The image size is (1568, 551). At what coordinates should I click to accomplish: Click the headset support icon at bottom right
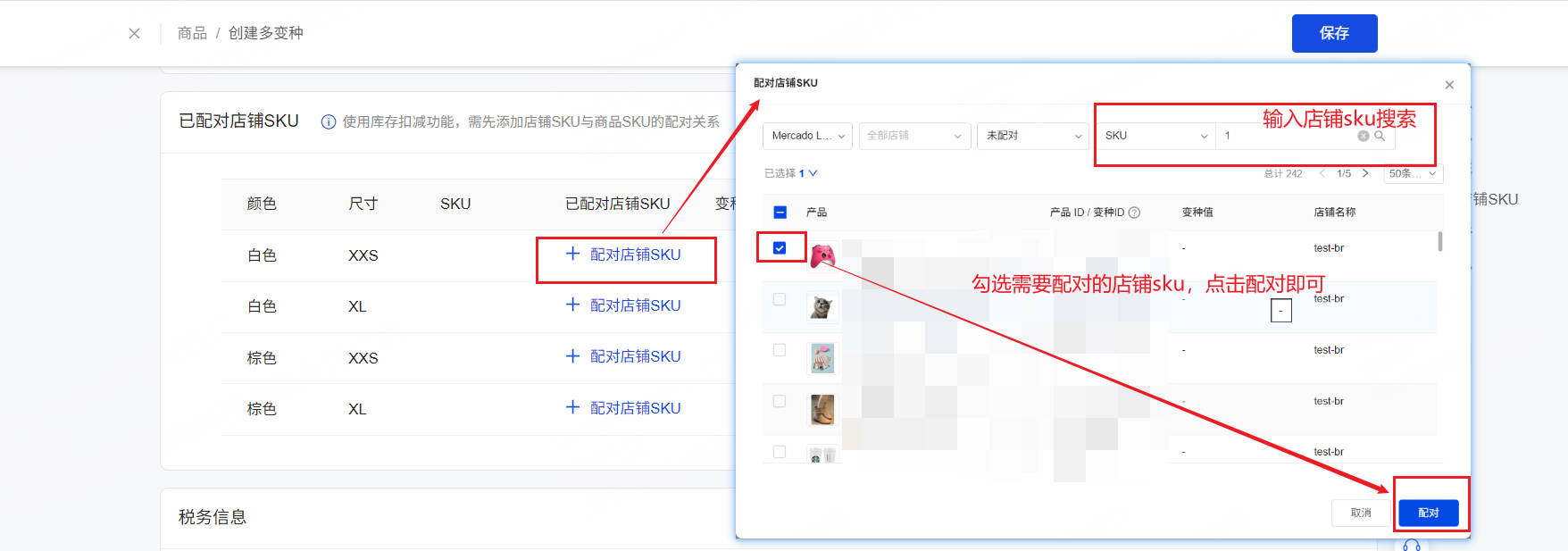point(1412,545)
